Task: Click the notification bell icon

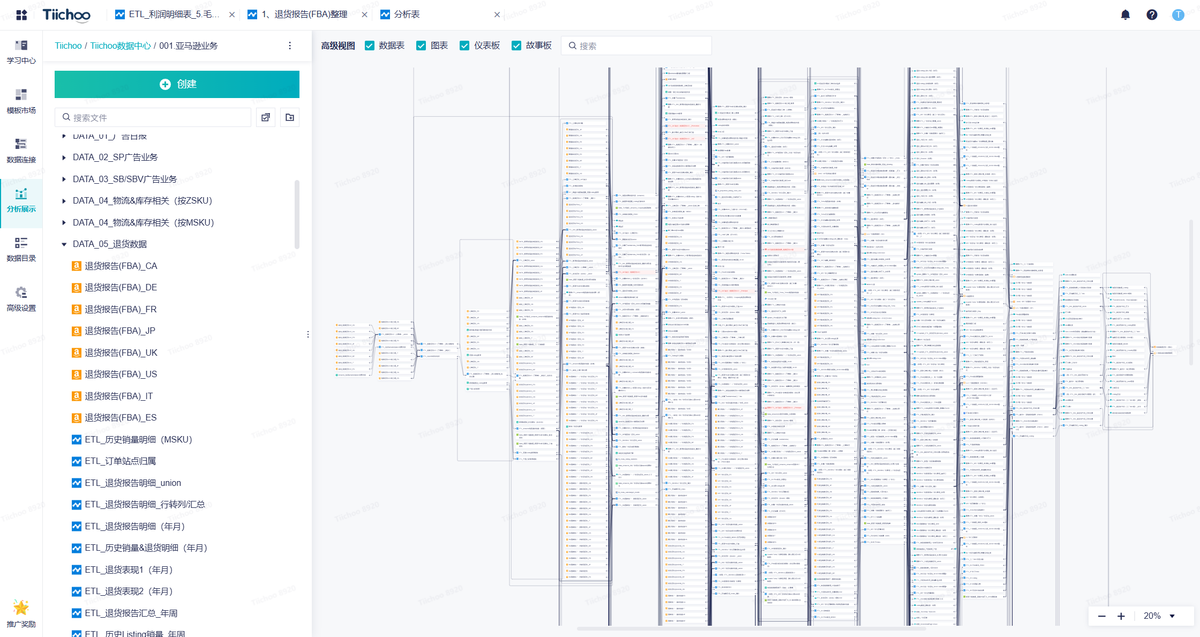Action: click(x=1125, y=15)
